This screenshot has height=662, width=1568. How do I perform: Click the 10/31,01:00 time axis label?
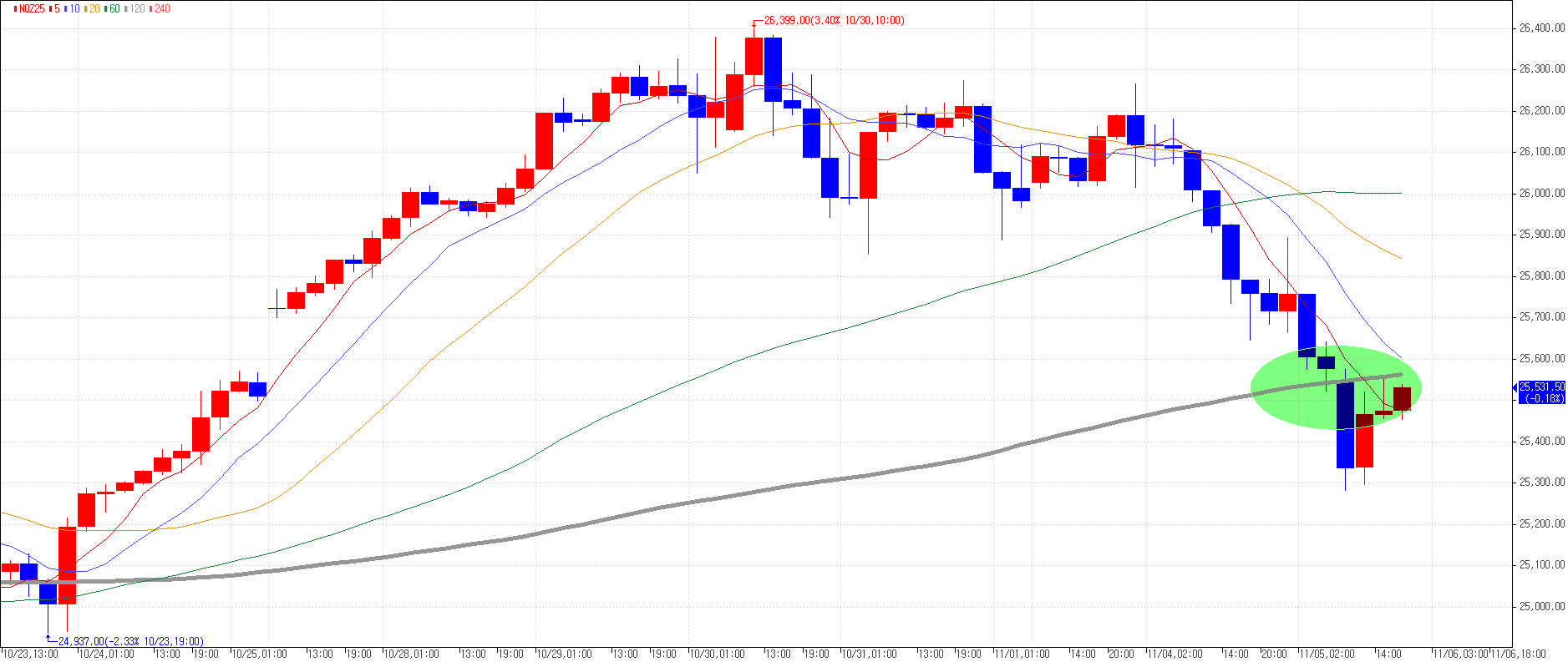pyautogui.click(x=870, y=654)
